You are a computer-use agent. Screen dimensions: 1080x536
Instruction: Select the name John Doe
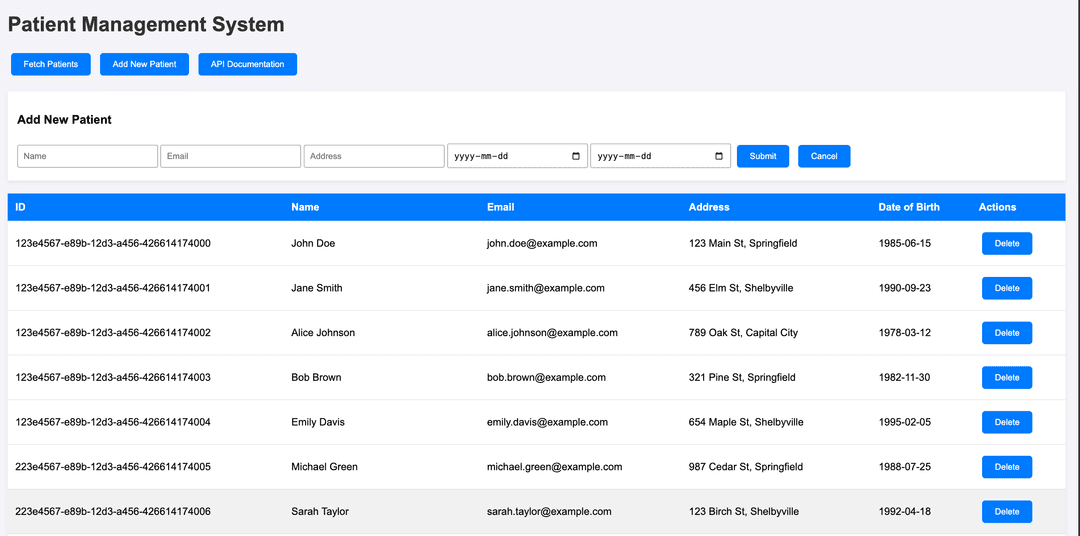(x=313, y=243)
